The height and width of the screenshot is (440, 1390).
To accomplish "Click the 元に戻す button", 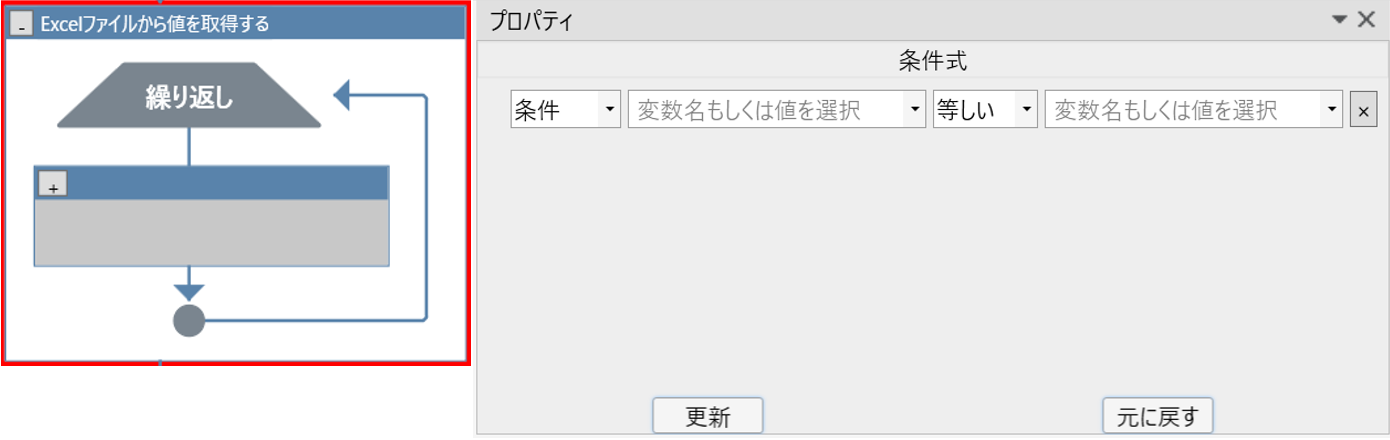I will (1157, 416).
